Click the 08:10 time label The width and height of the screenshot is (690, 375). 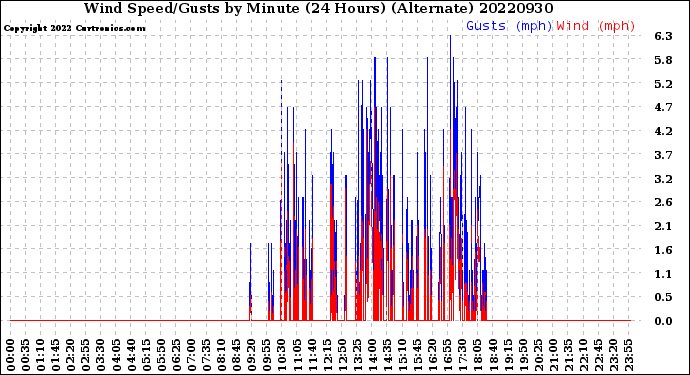pos(221,355)
